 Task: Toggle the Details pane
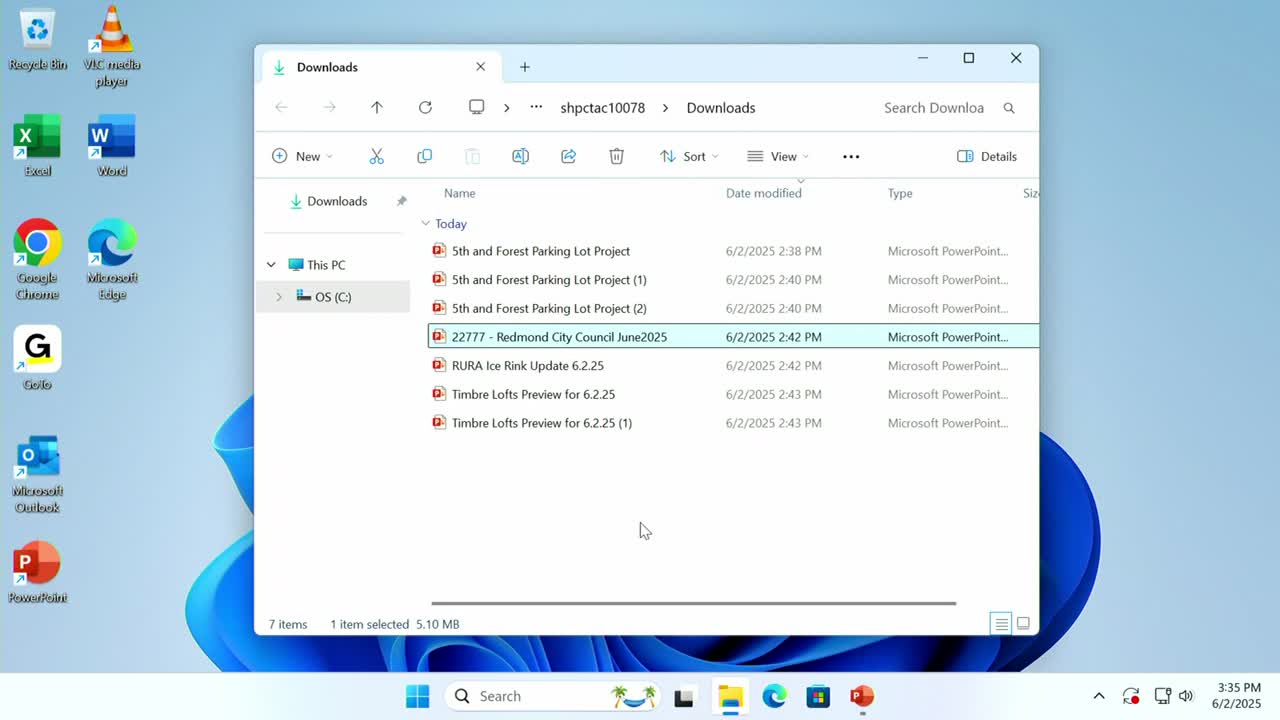986,156
